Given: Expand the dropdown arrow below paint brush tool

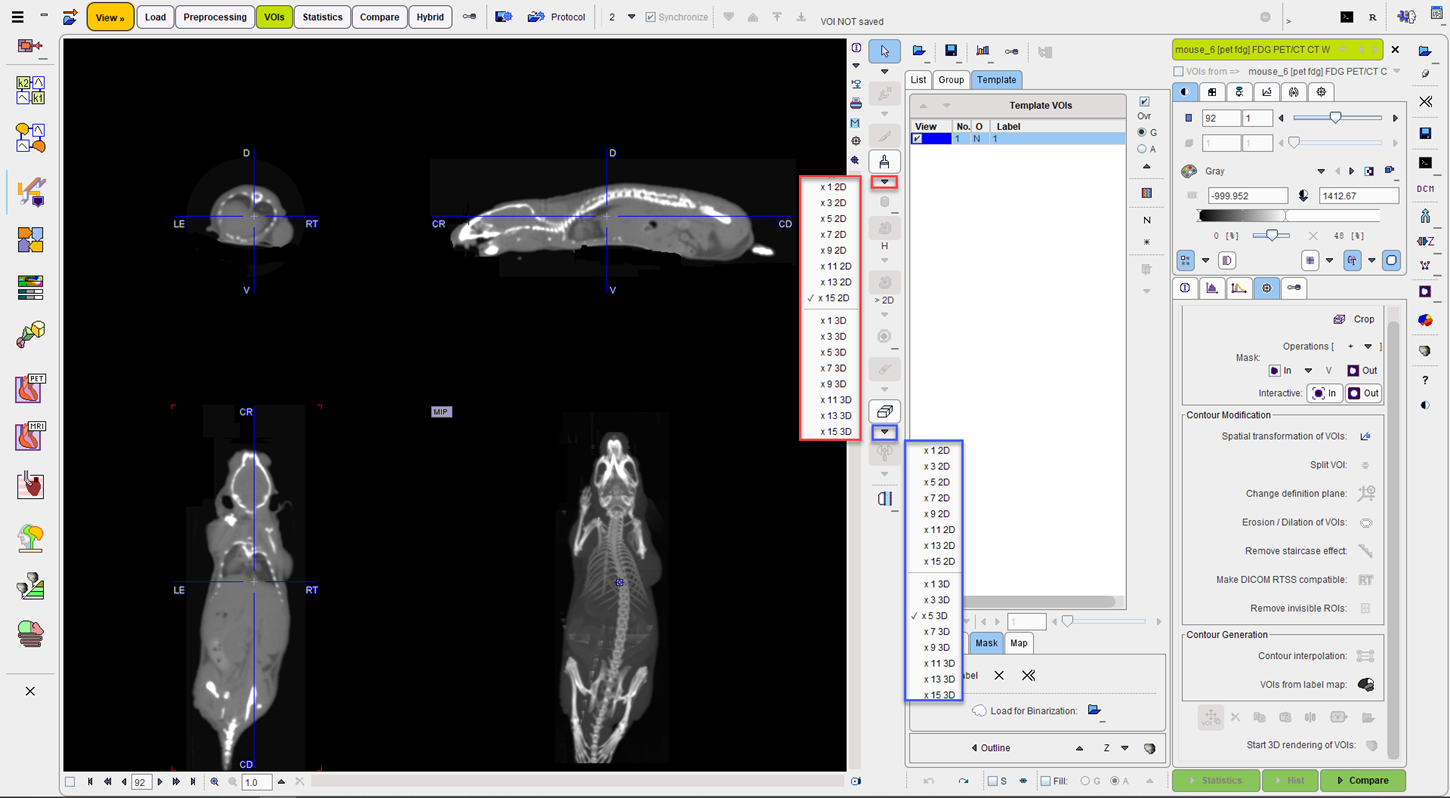Looking at the screenshot, I should [x=884, y=182].
